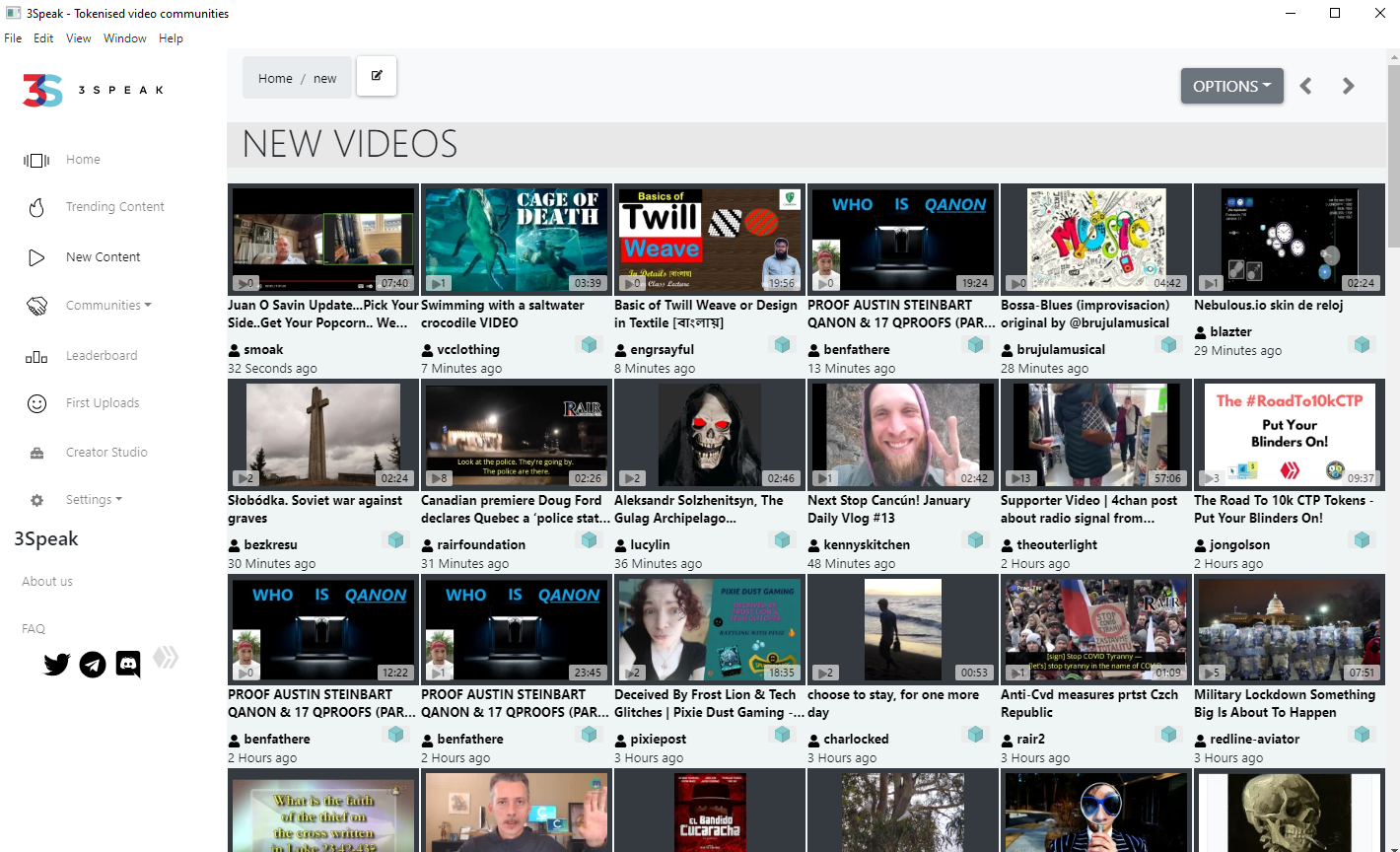Viewport: 1400px width, 852px height.
Task: Click the New Content play icon
Action: 36,257
